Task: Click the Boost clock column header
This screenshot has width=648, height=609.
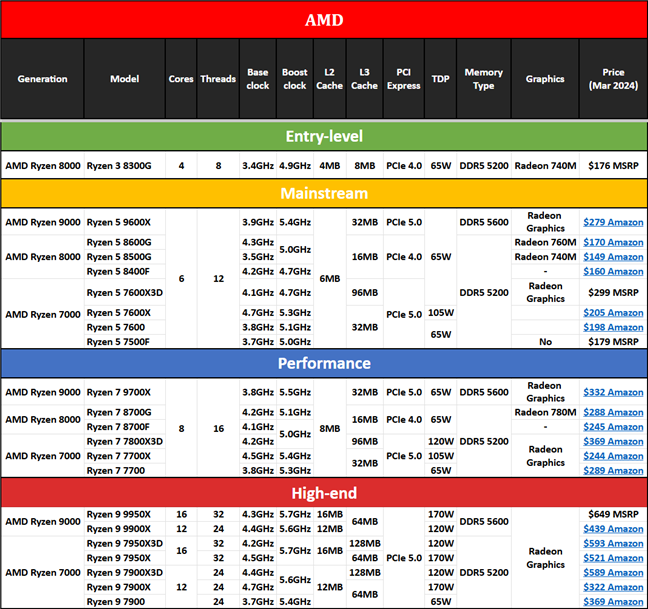Action: click(295, 79)
